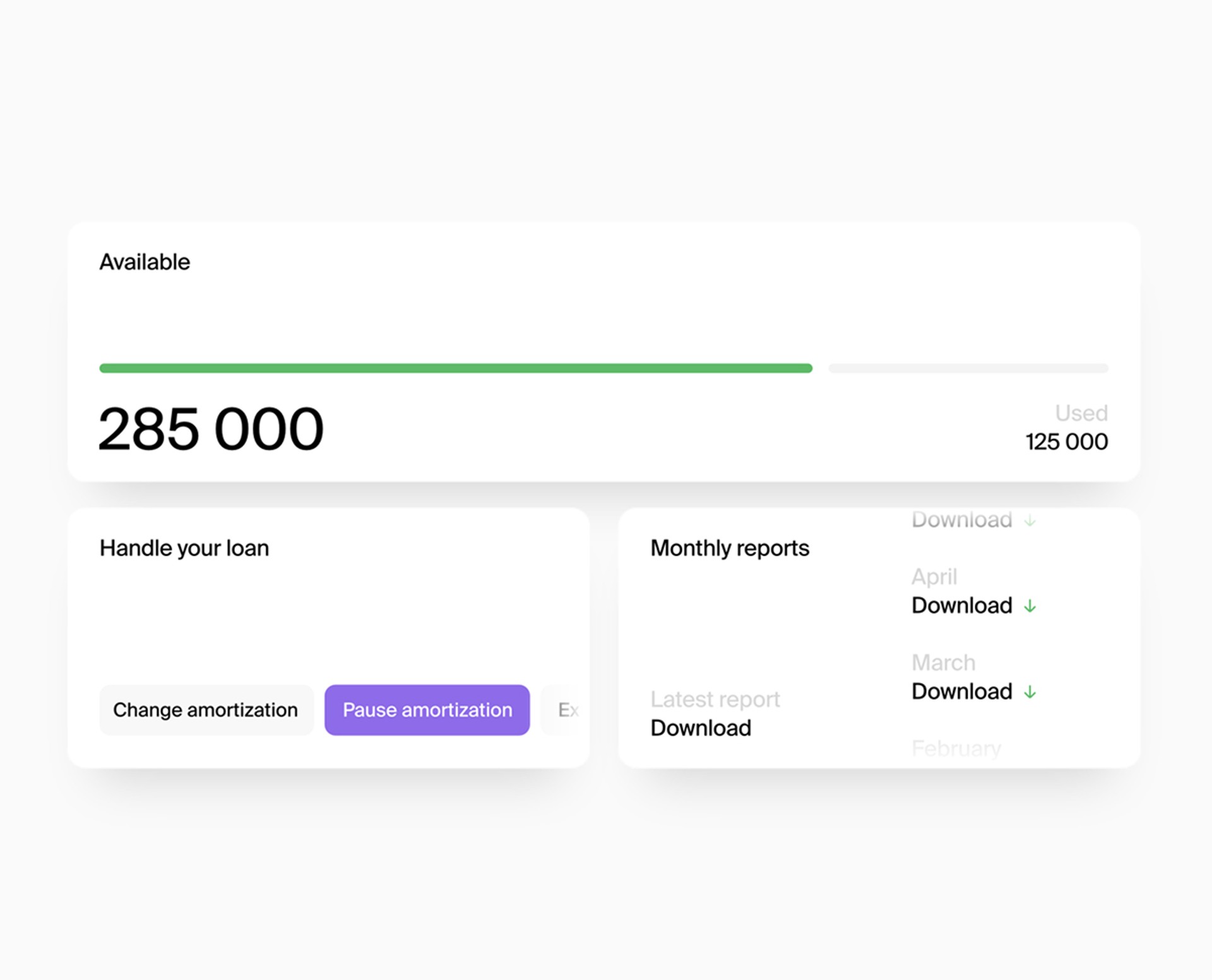Click the Monthly reports heading
The image size is (1212, 980).
[730, 548]
